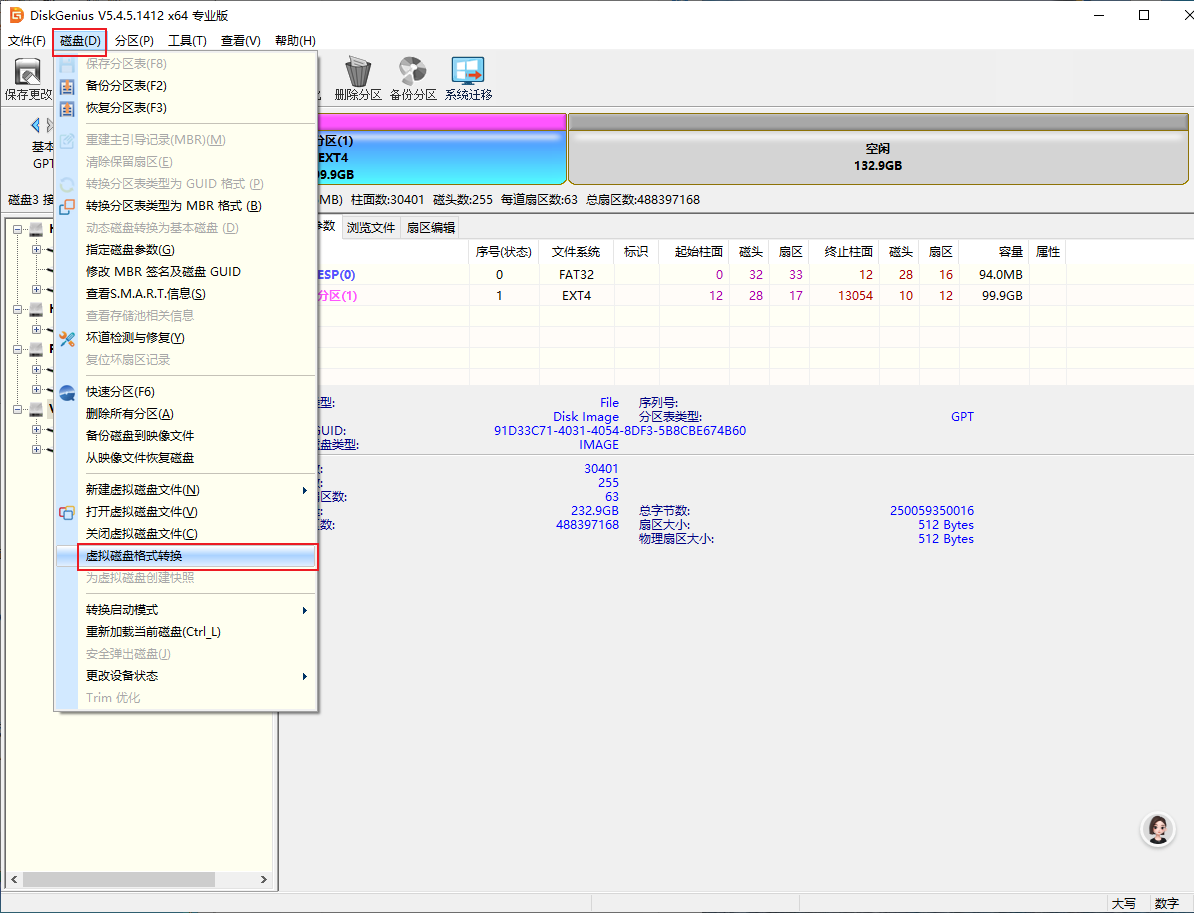Open the 文件(F) menu
Image resolution: width=1194 pixels, height=913 pixels.
pyautogui.click(x=27, y=40)
